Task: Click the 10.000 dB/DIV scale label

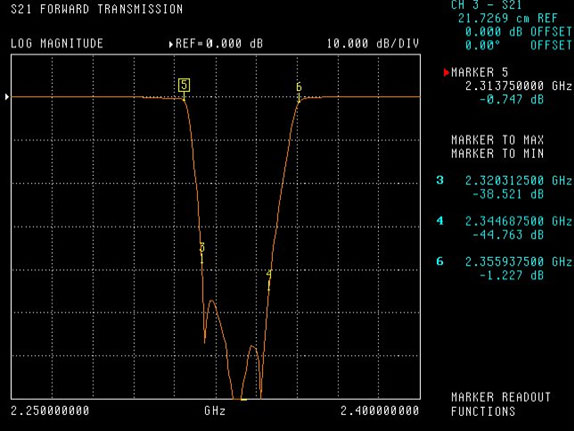Action: point(373,44)
